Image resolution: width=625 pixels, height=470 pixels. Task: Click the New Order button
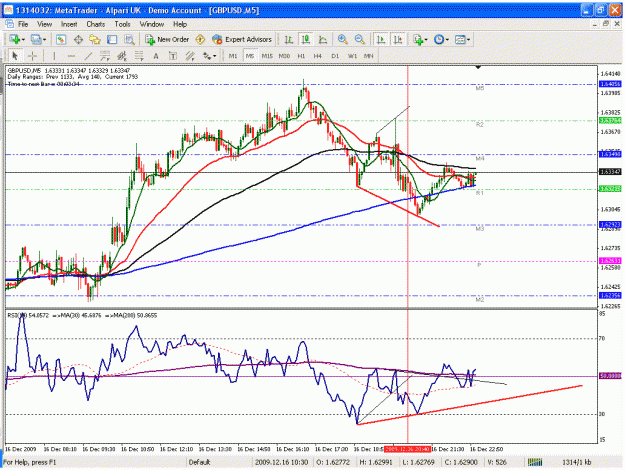[167, 39]
